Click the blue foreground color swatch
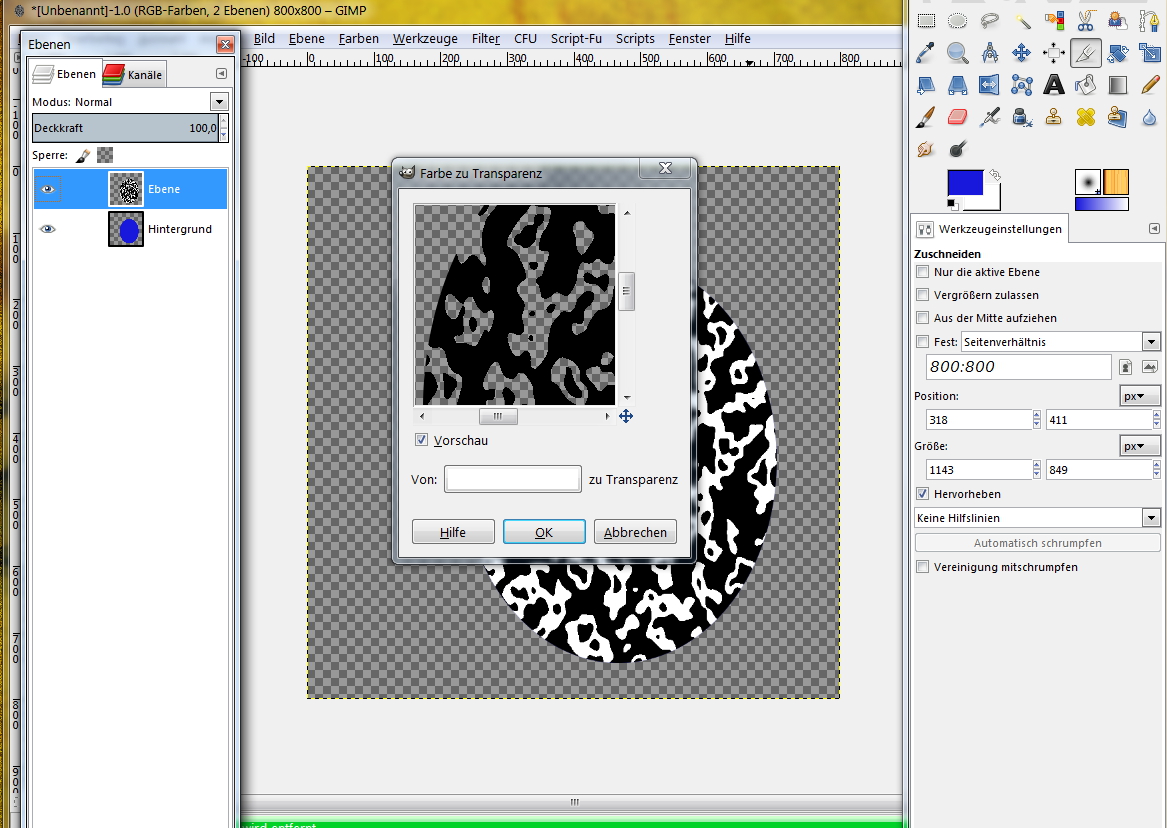 pos(965,182)
